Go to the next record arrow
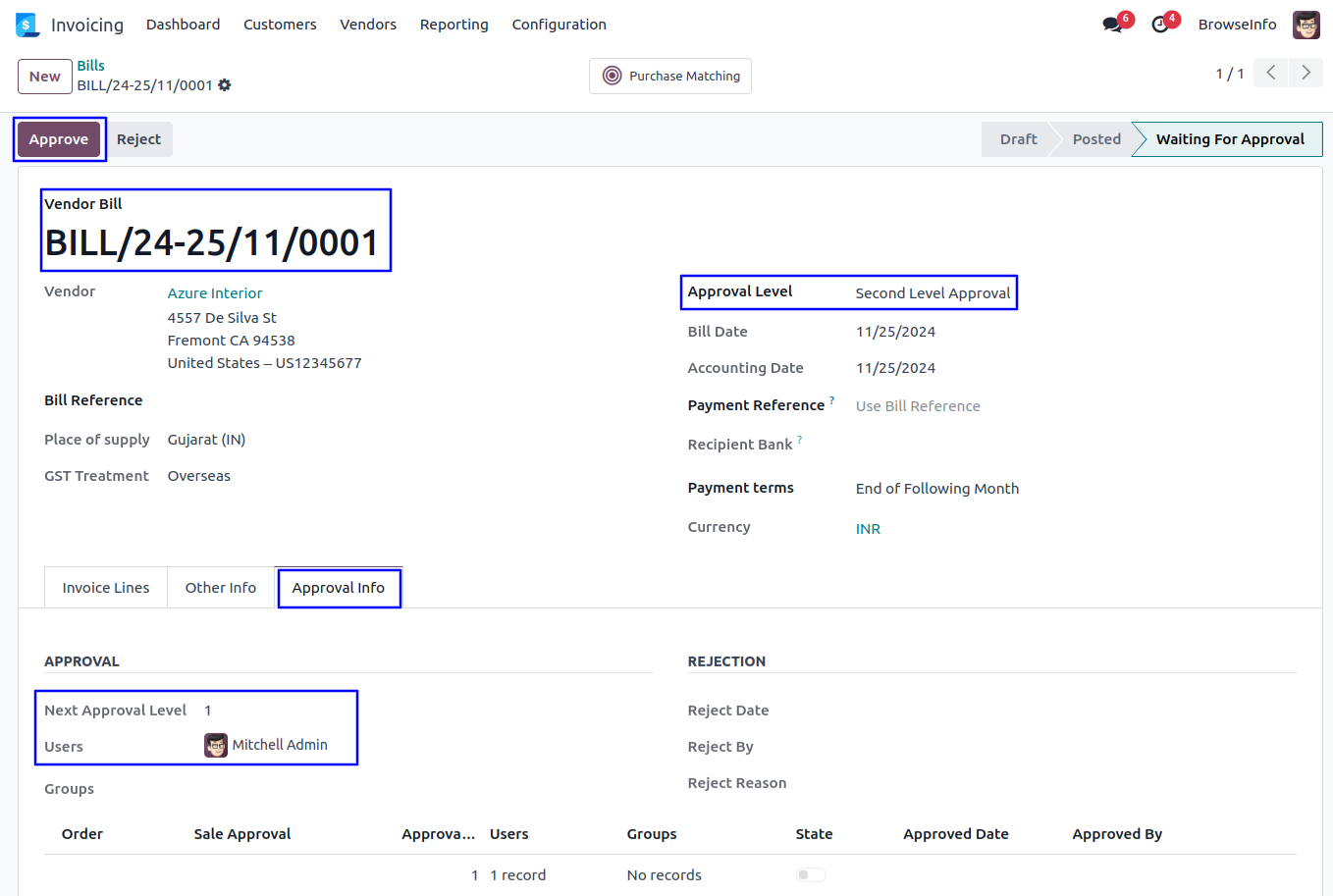Image resolution: width=1333 pixels, height=896 pixels. [1306, 73]
